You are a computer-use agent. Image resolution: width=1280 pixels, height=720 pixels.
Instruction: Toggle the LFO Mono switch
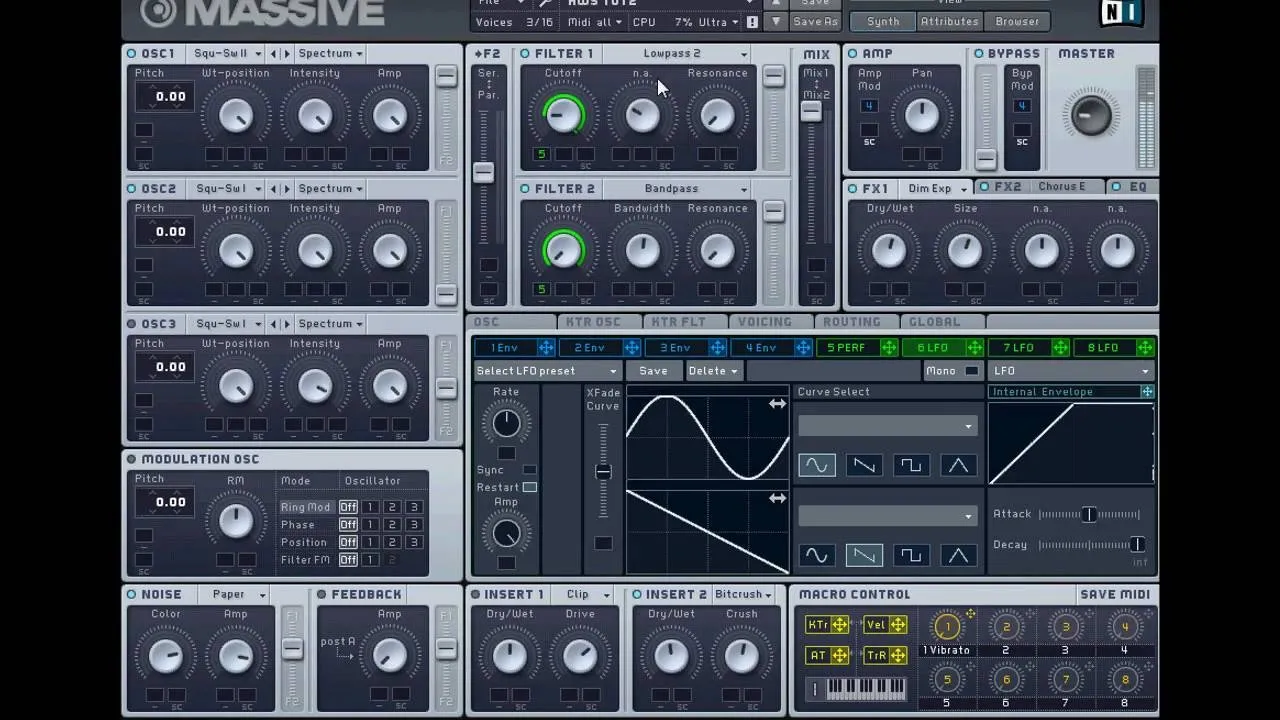pos(970,371)
